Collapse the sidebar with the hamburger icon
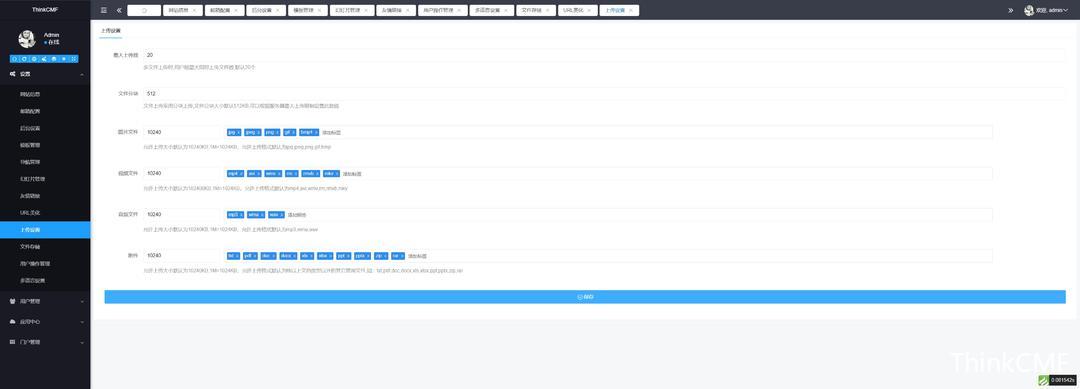 coord(103,10)
